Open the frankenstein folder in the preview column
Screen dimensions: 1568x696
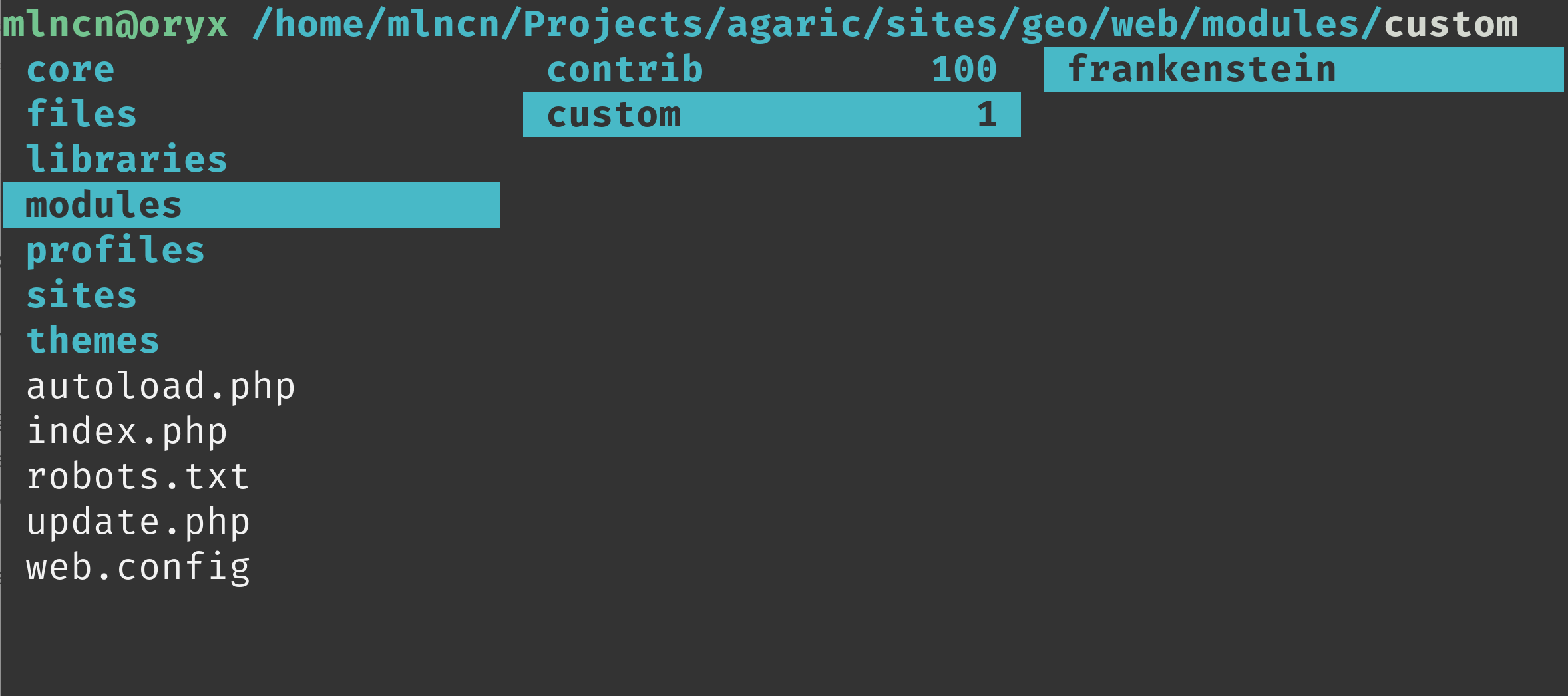(x=1202, y=70)
